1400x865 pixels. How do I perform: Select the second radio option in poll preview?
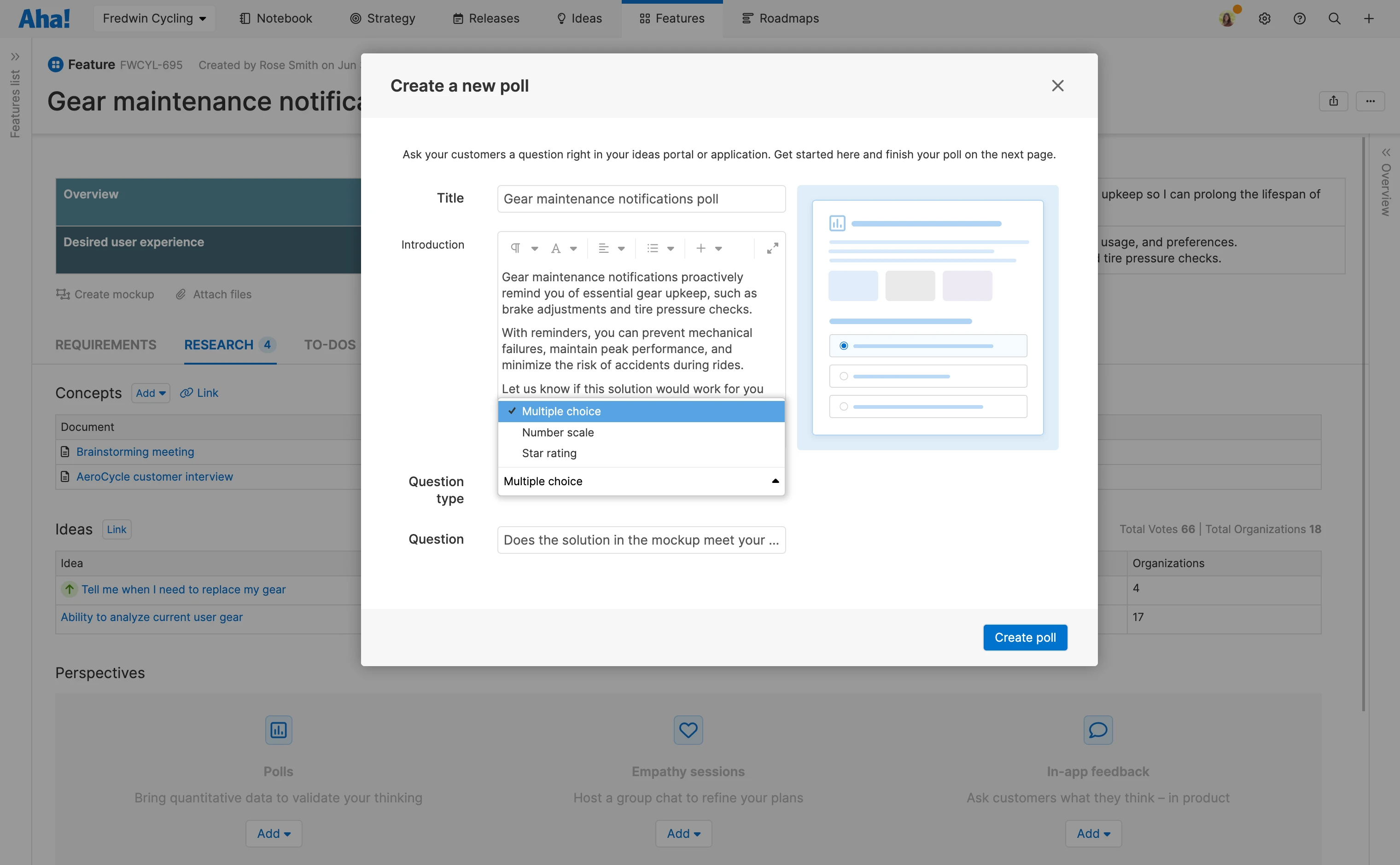point(843,377)
